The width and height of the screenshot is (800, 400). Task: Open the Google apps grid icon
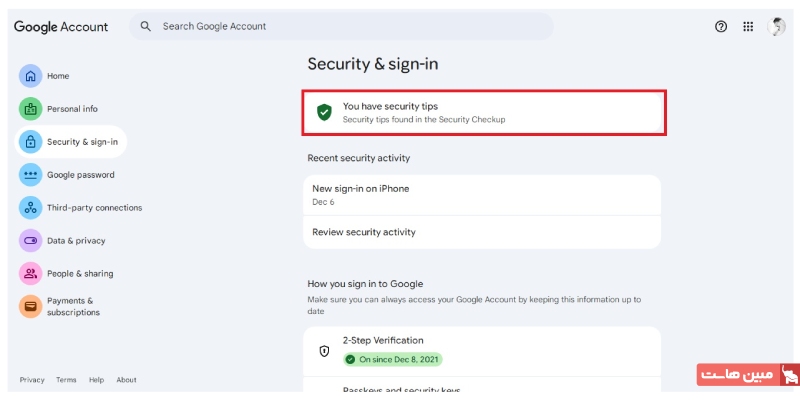coord(748,27)
